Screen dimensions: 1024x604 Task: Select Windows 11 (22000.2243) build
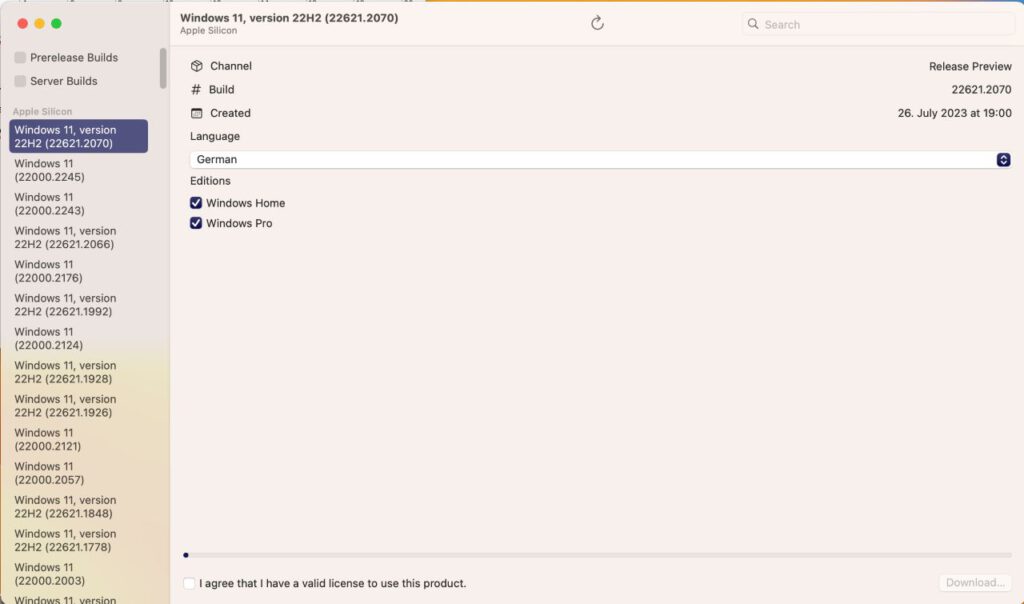click(x=78, y=204)
